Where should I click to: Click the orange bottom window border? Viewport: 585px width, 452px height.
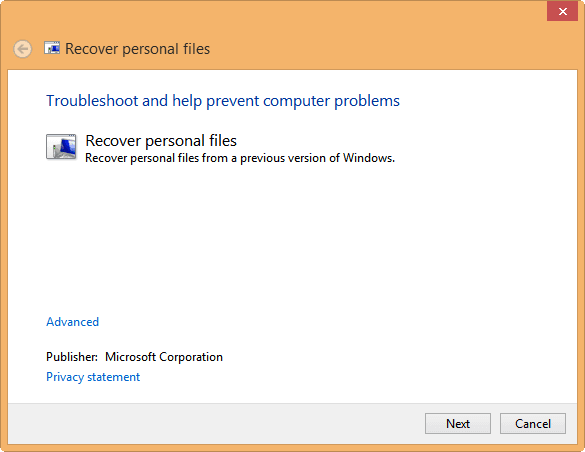(292, 448)
